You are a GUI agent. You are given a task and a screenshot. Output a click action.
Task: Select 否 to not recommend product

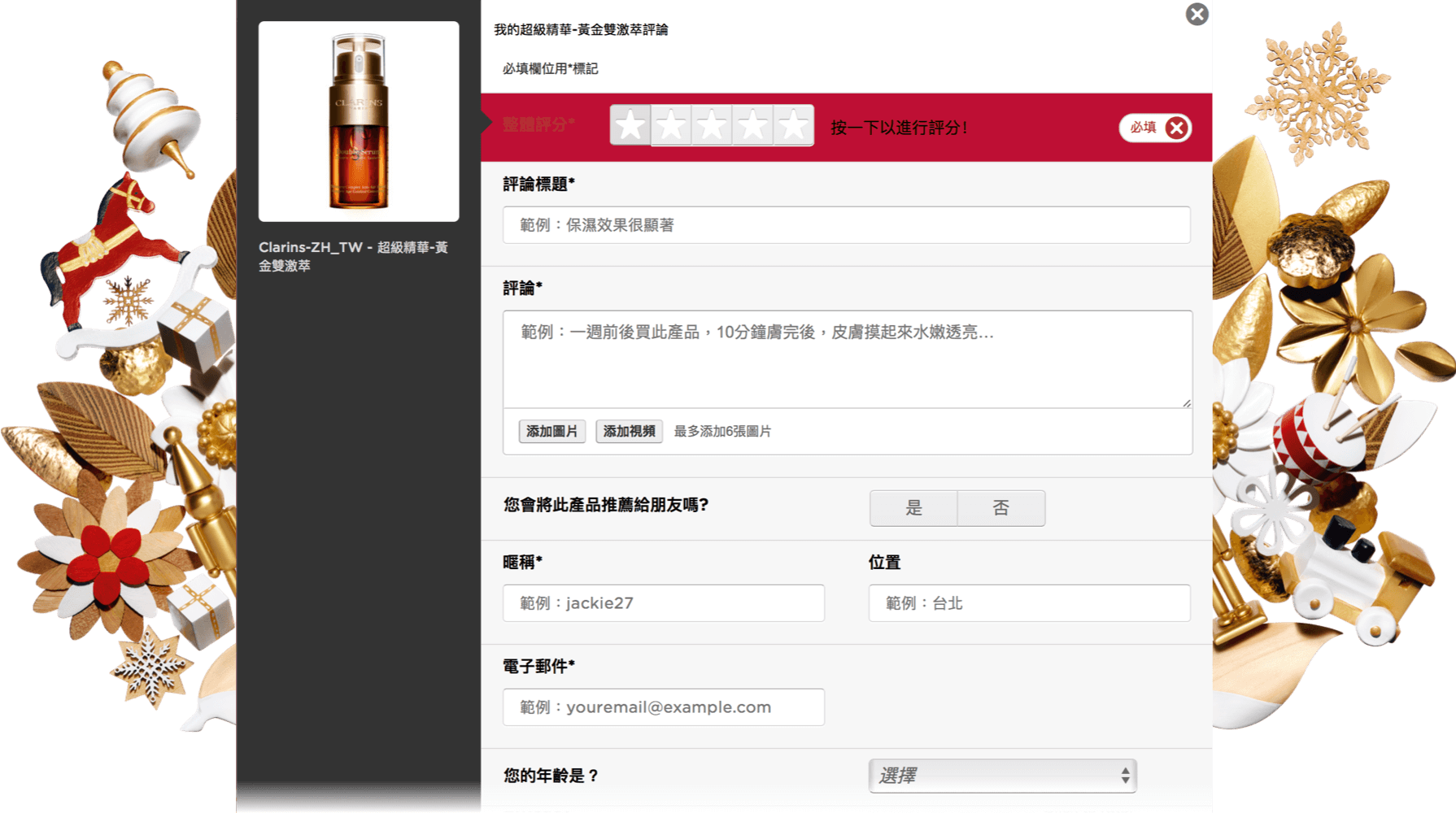coord(1001,508)
